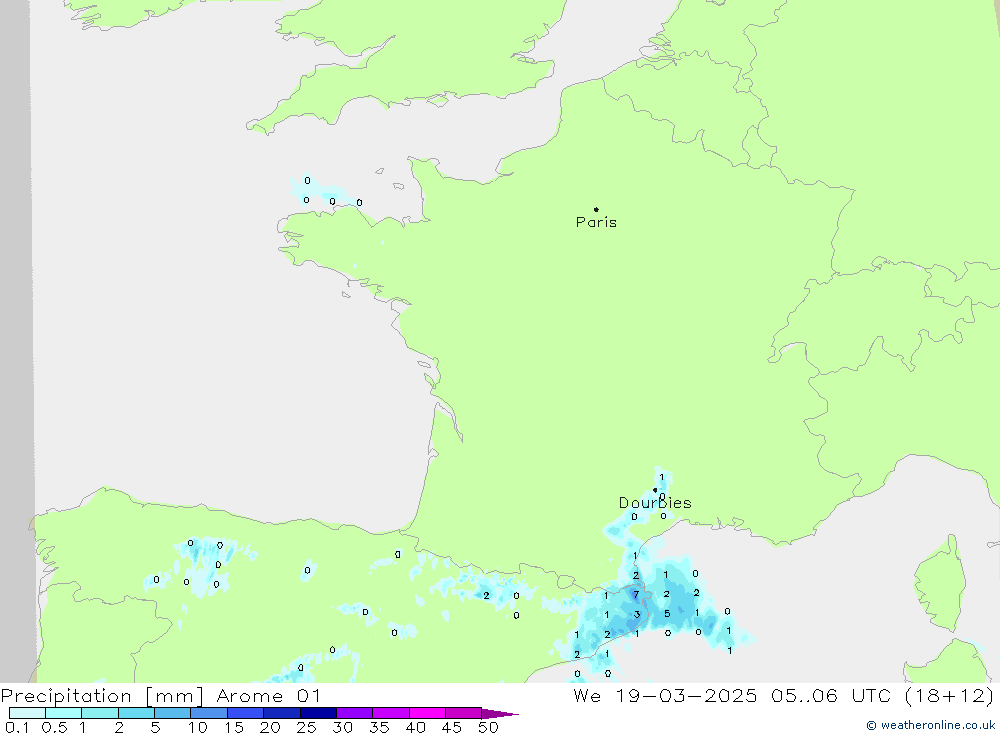Click the '05..06 UTC' time range
1000x733 pixels.
pos(830,696)
